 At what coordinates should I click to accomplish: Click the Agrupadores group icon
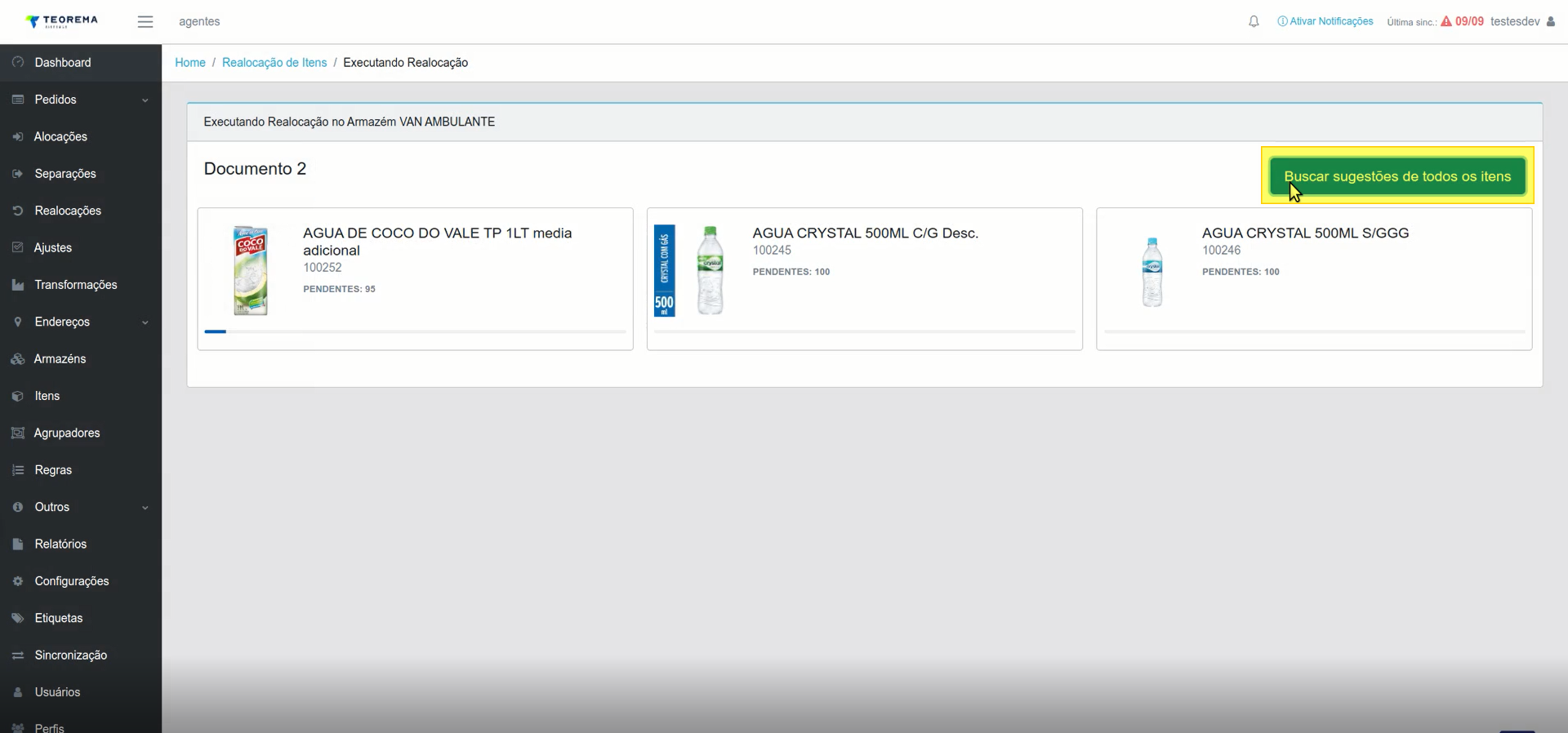(18, 433)
